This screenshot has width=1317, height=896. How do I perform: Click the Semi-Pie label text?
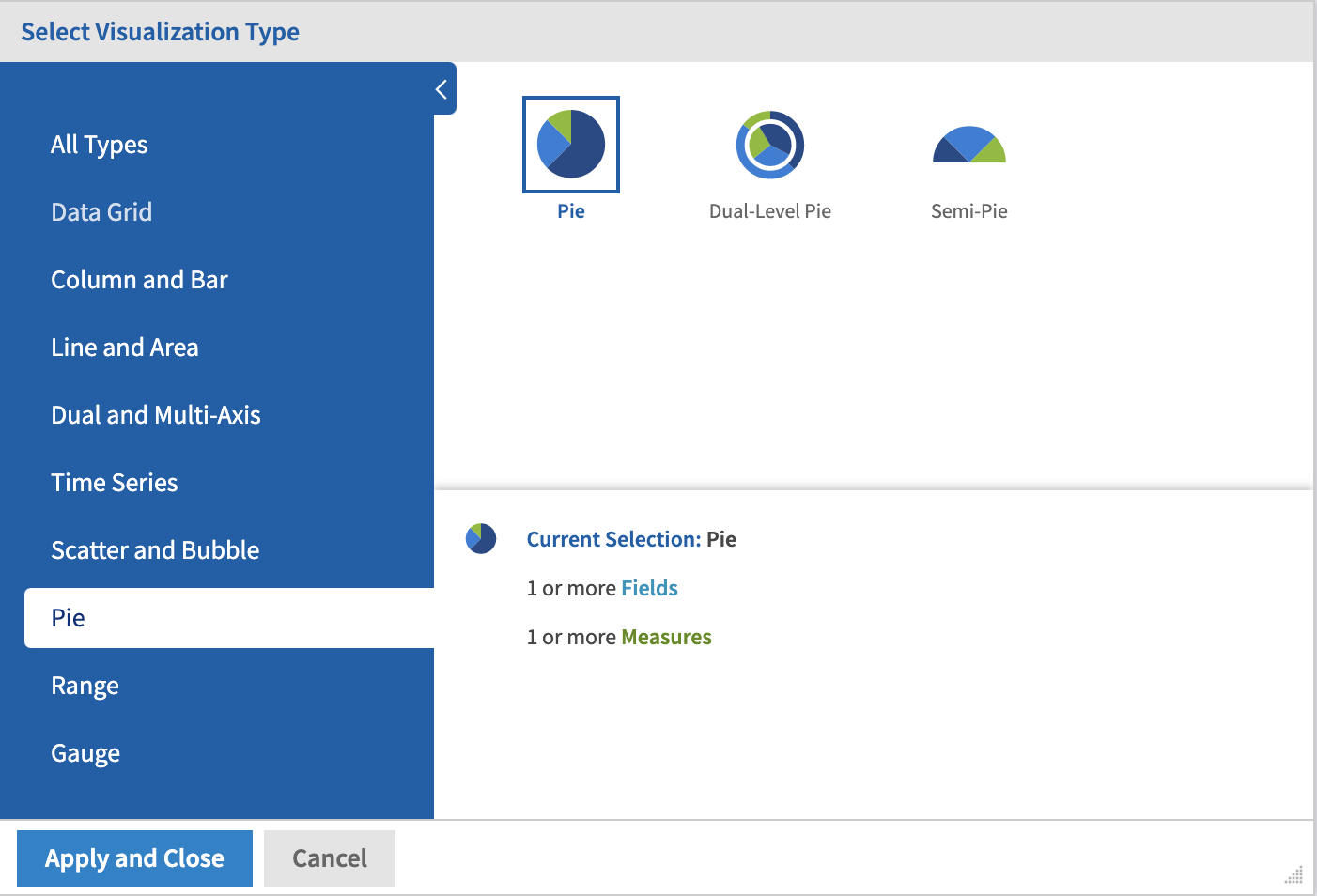tap(969, 211)
